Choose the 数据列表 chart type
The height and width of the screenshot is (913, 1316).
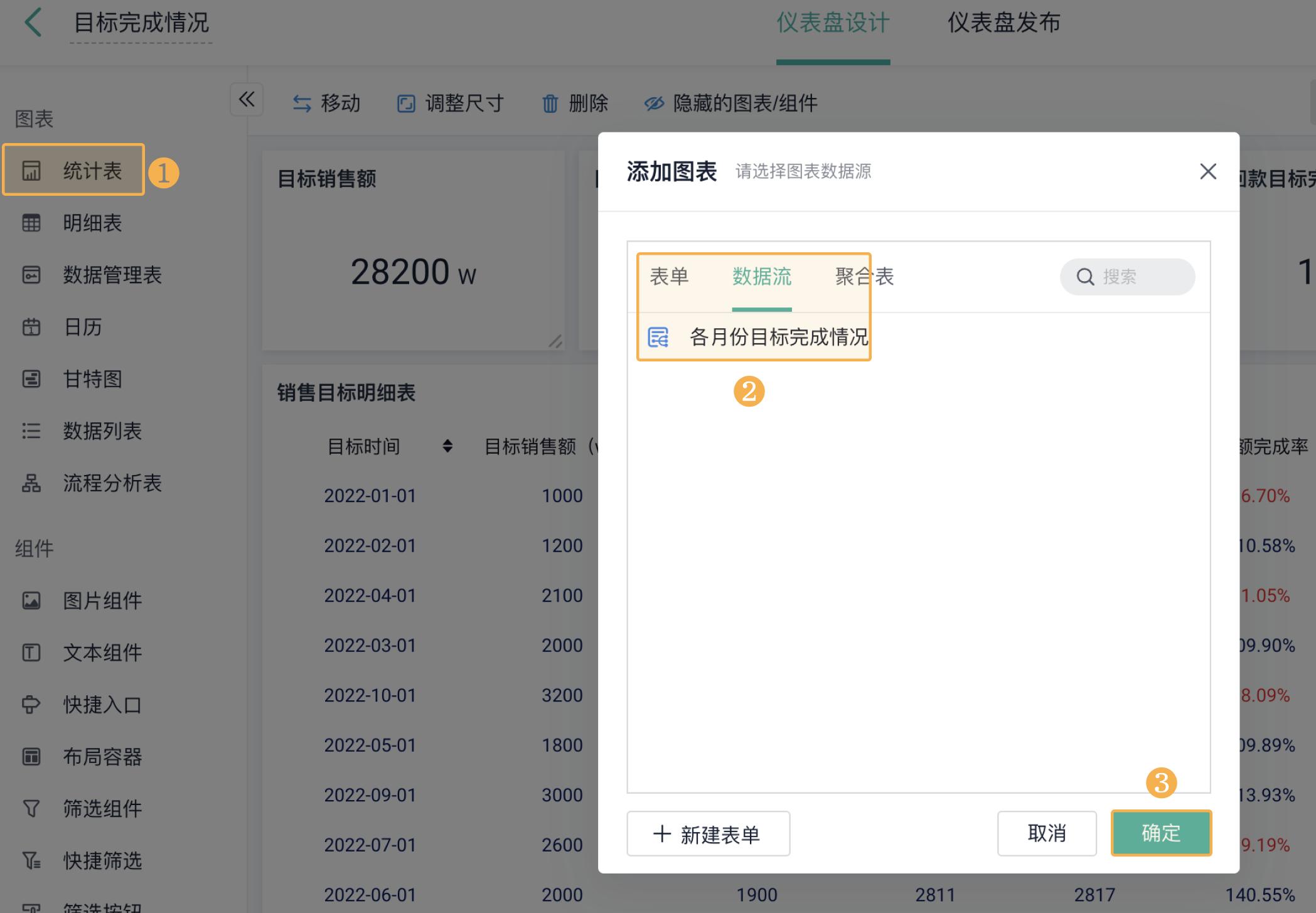click(102, 431)
